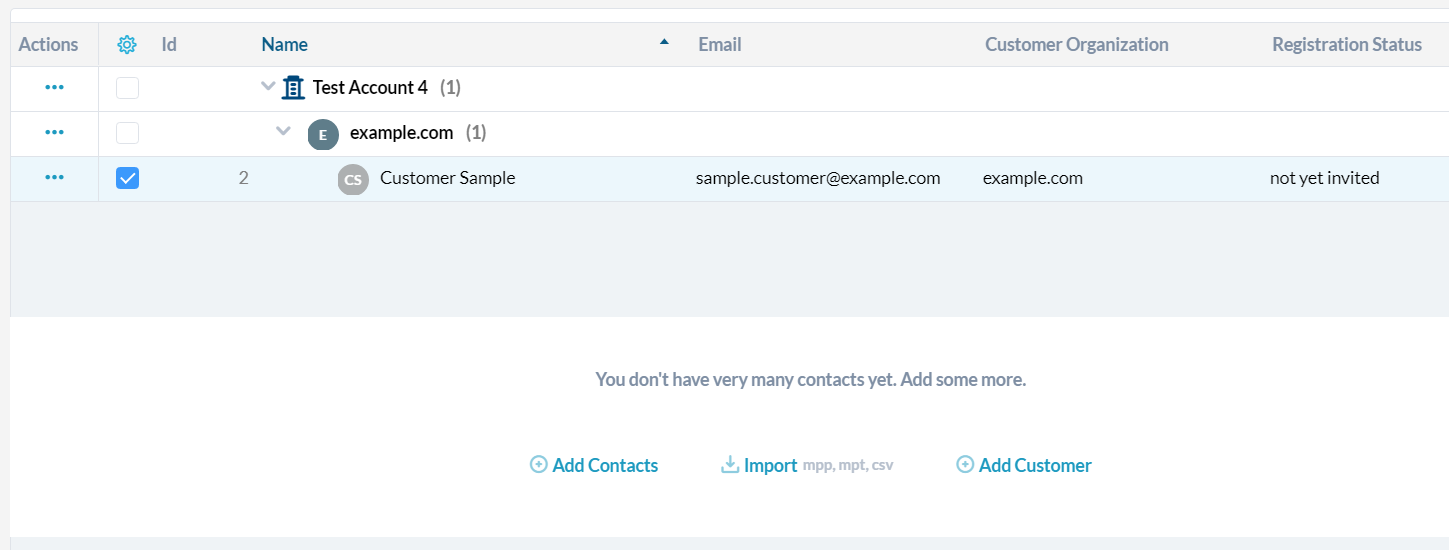Sort by Email column header
Image resolution: width=1449 pixels, height=550 pixels.
(720, 45)
